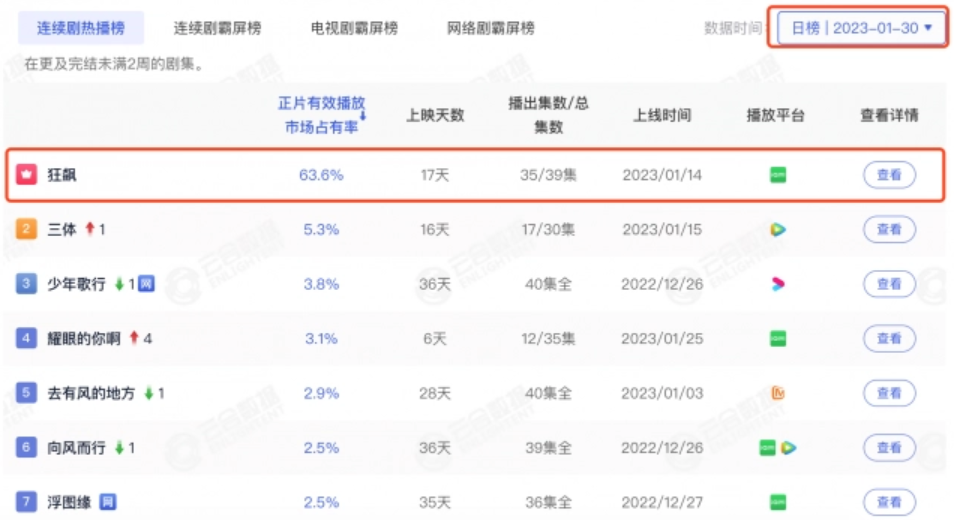View details for 向风而行

click(889, 448)
